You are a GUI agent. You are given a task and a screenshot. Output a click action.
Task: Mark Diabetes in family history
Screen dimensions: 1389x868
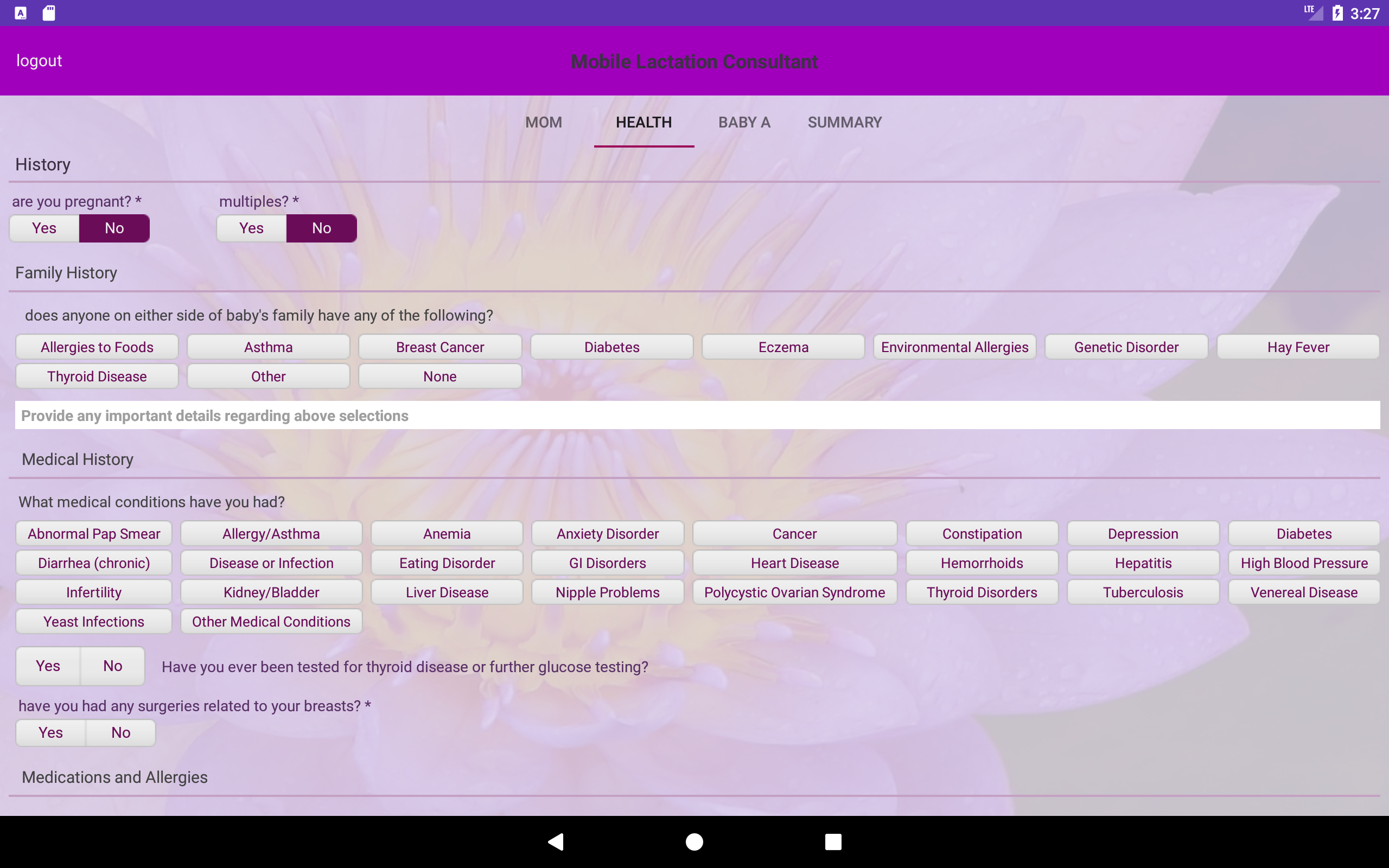(612, 347)
